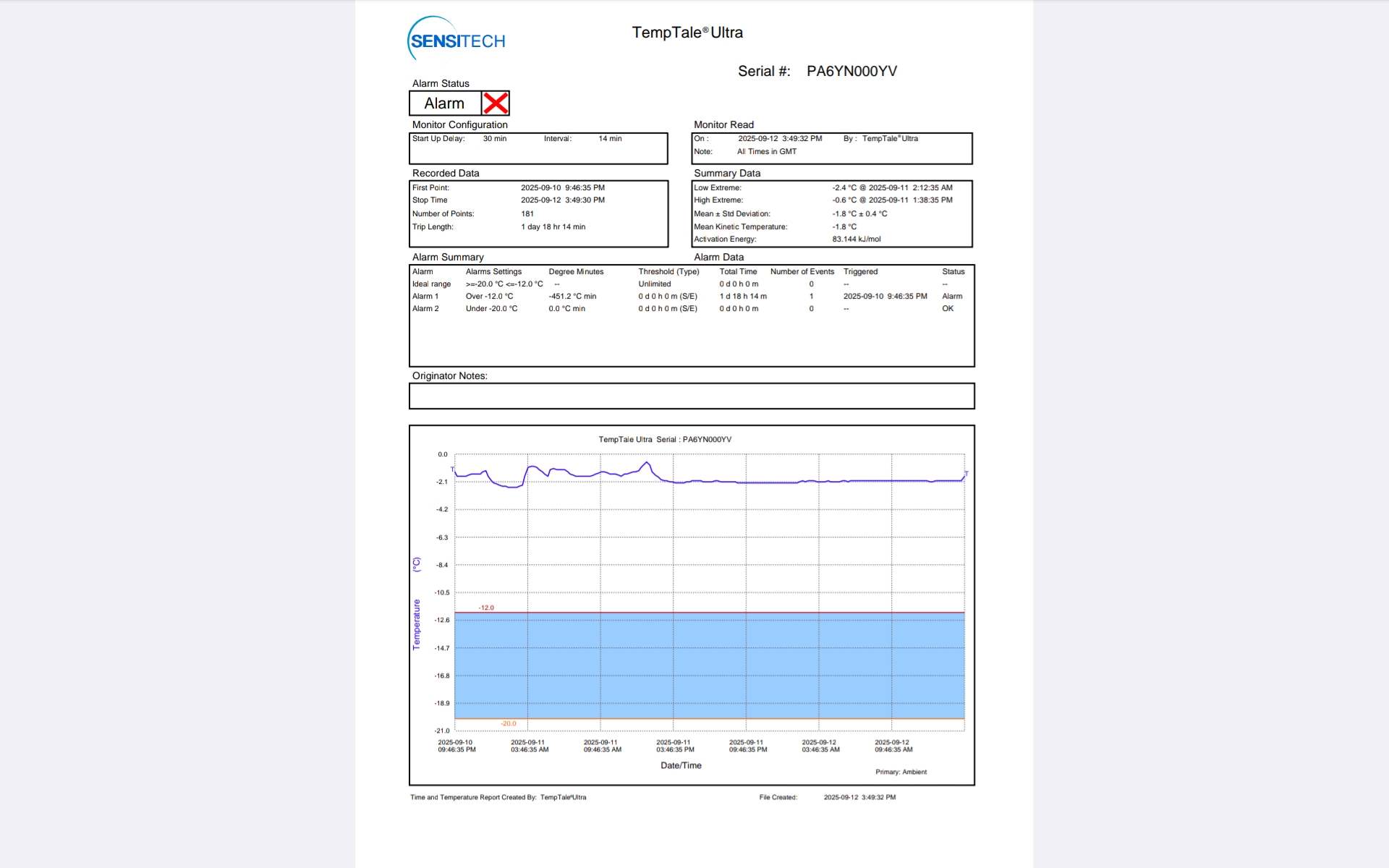
Task: Click the Trip Length value
Action: pos(553,227)
